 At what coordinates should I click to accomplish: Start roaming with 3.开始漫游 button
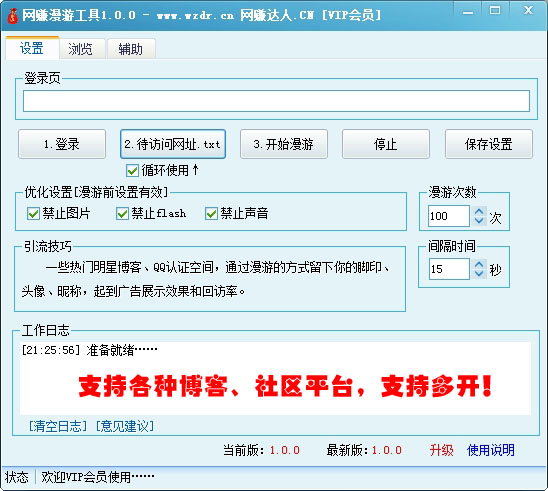(x=283, y=144)
